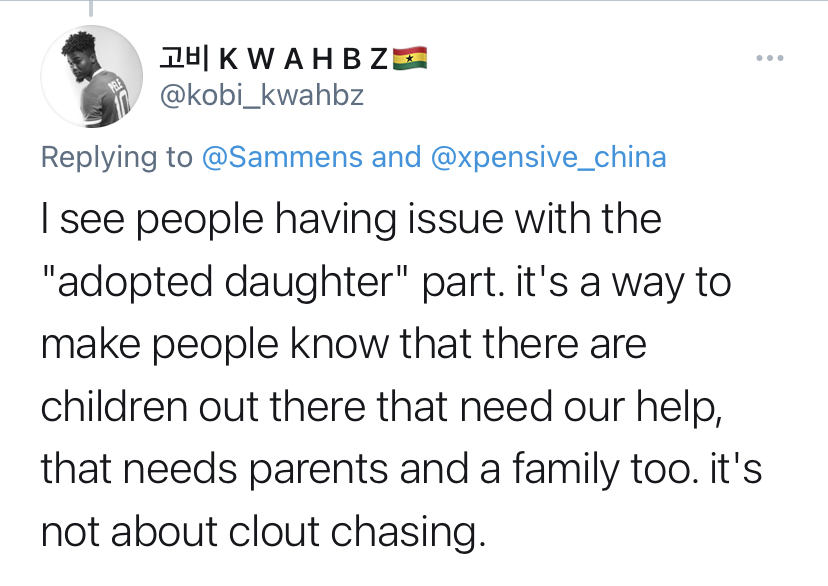Click the words "part. it's a way to"
This screenshot has height=586, width=828.
[577, 282]
